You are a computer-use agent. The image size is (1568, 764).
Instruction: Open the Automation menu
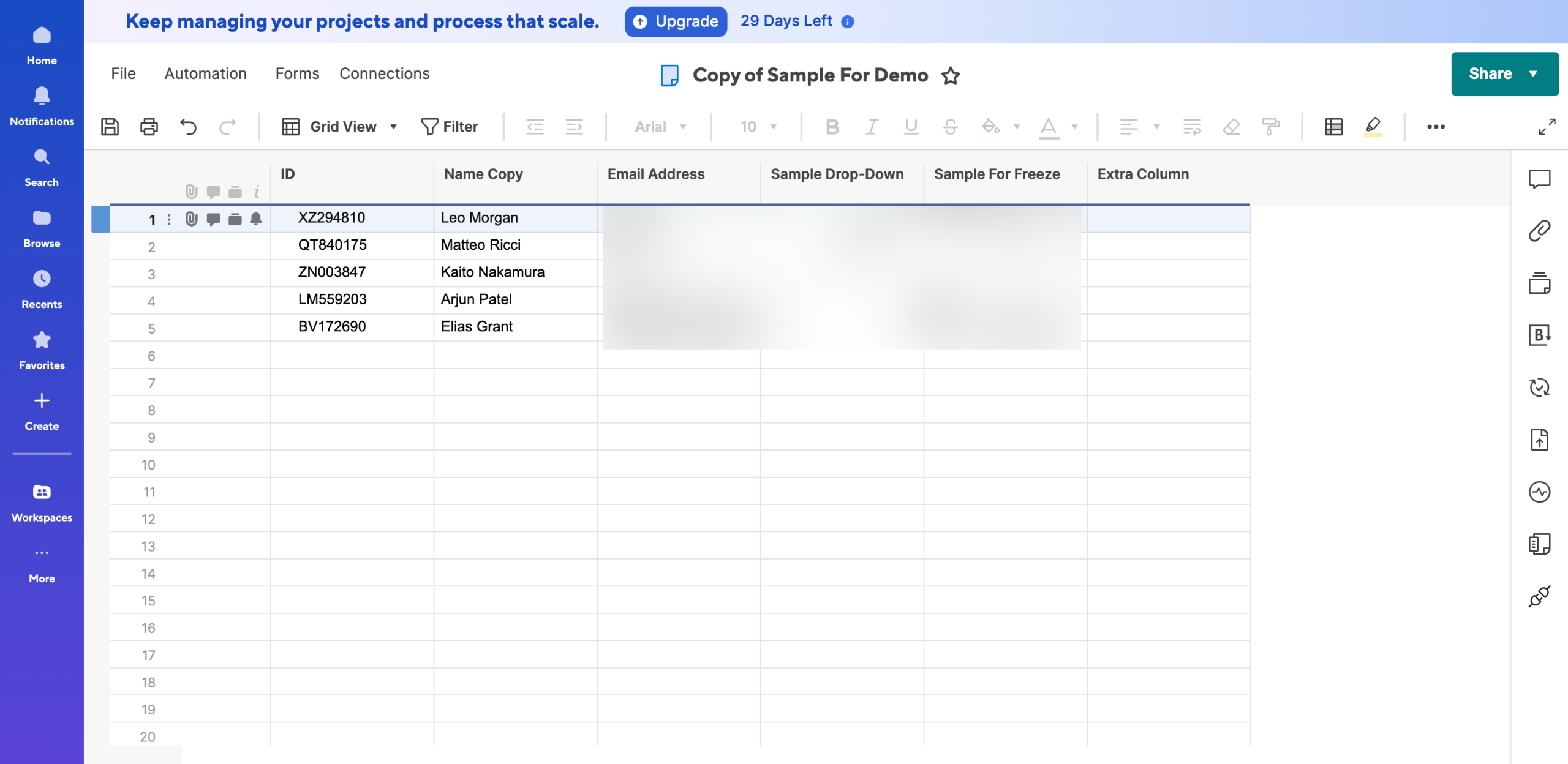tap(205, 73)
